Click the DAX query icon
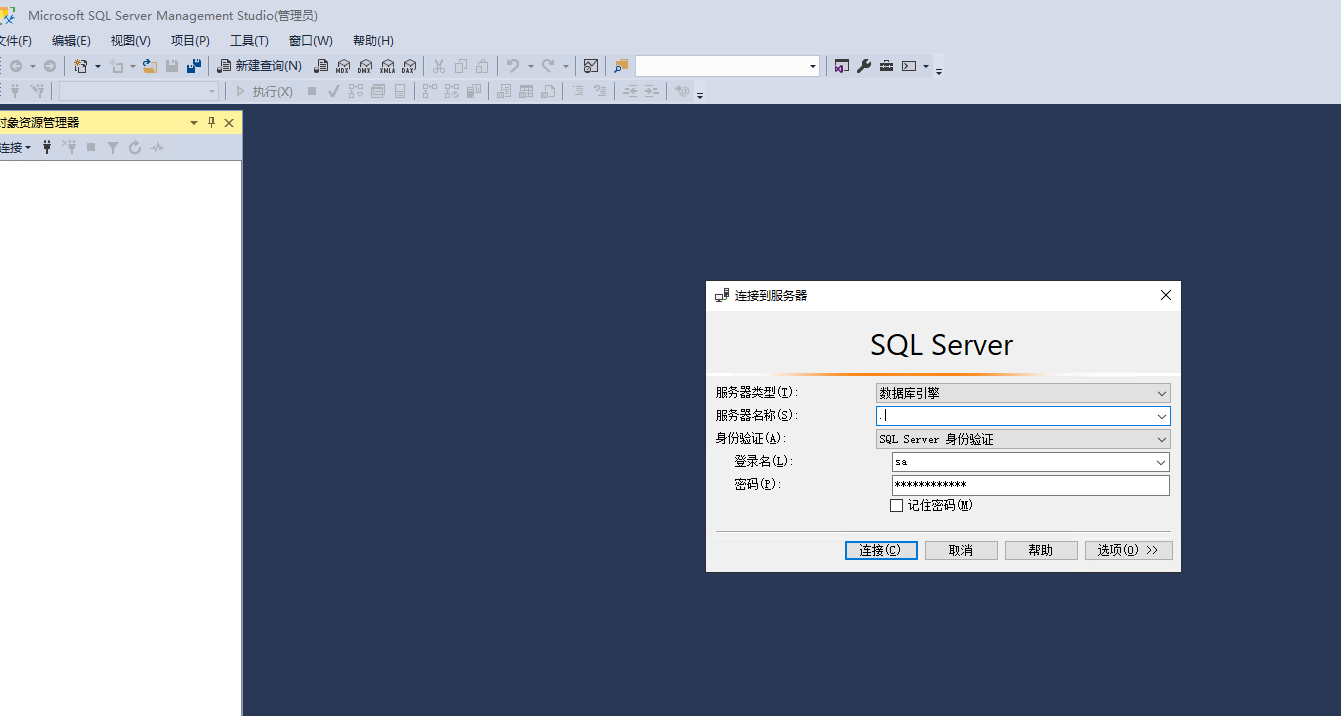The image size is (1341, 716). tap(409, 66)
